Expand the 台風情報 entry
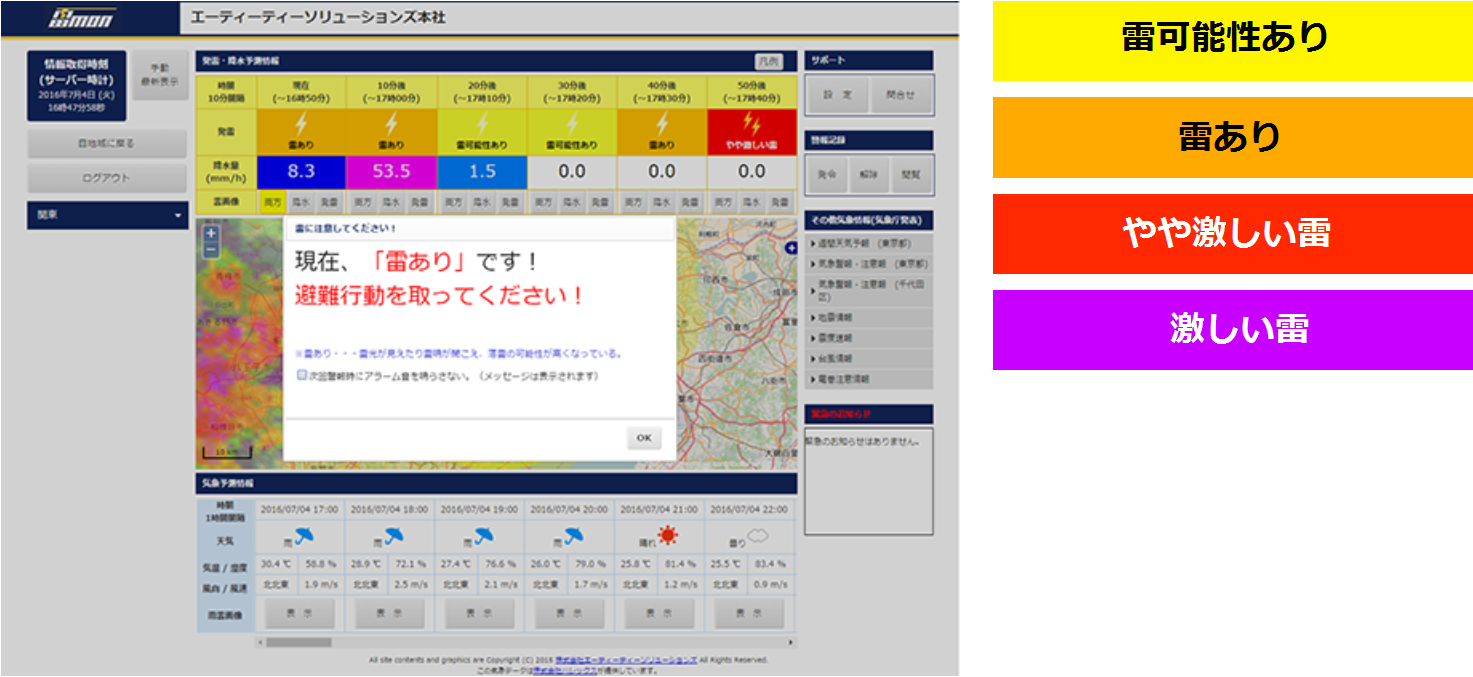This screenshot has height=677, width=1473. (x=869, y=358)
